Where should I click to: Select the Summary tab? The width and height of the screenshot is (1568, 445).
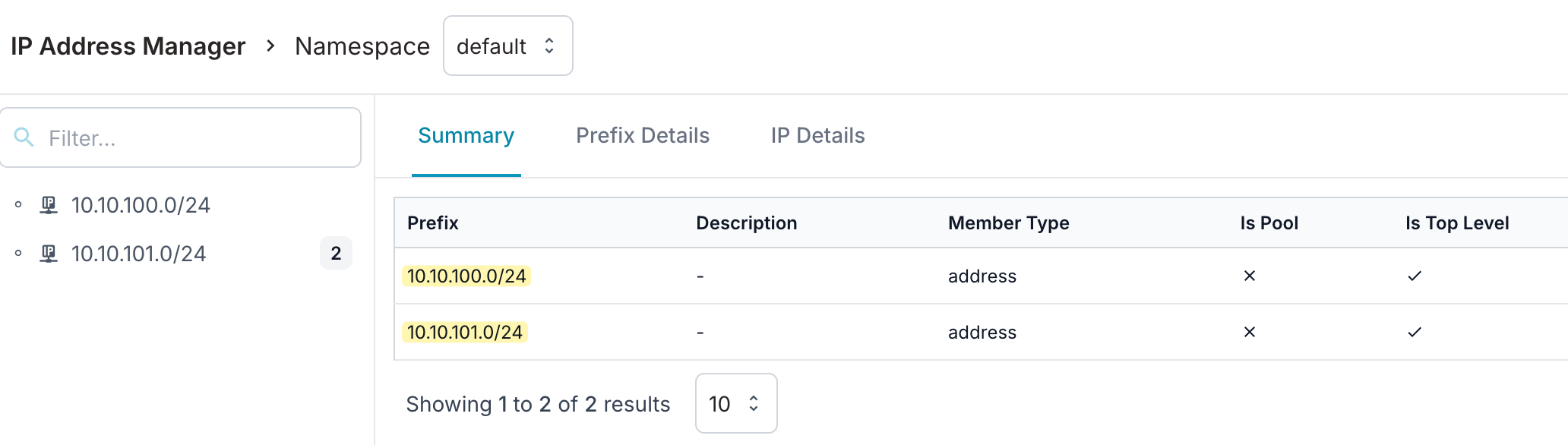[x=466, y=135]
